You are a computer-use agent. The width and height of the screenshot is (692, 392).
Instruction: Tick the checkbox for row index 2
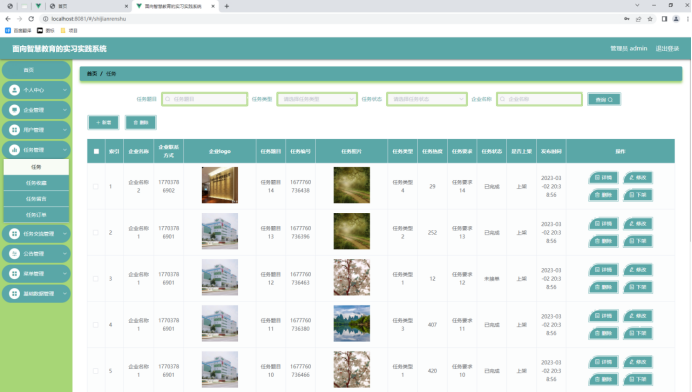pos(96,233)
